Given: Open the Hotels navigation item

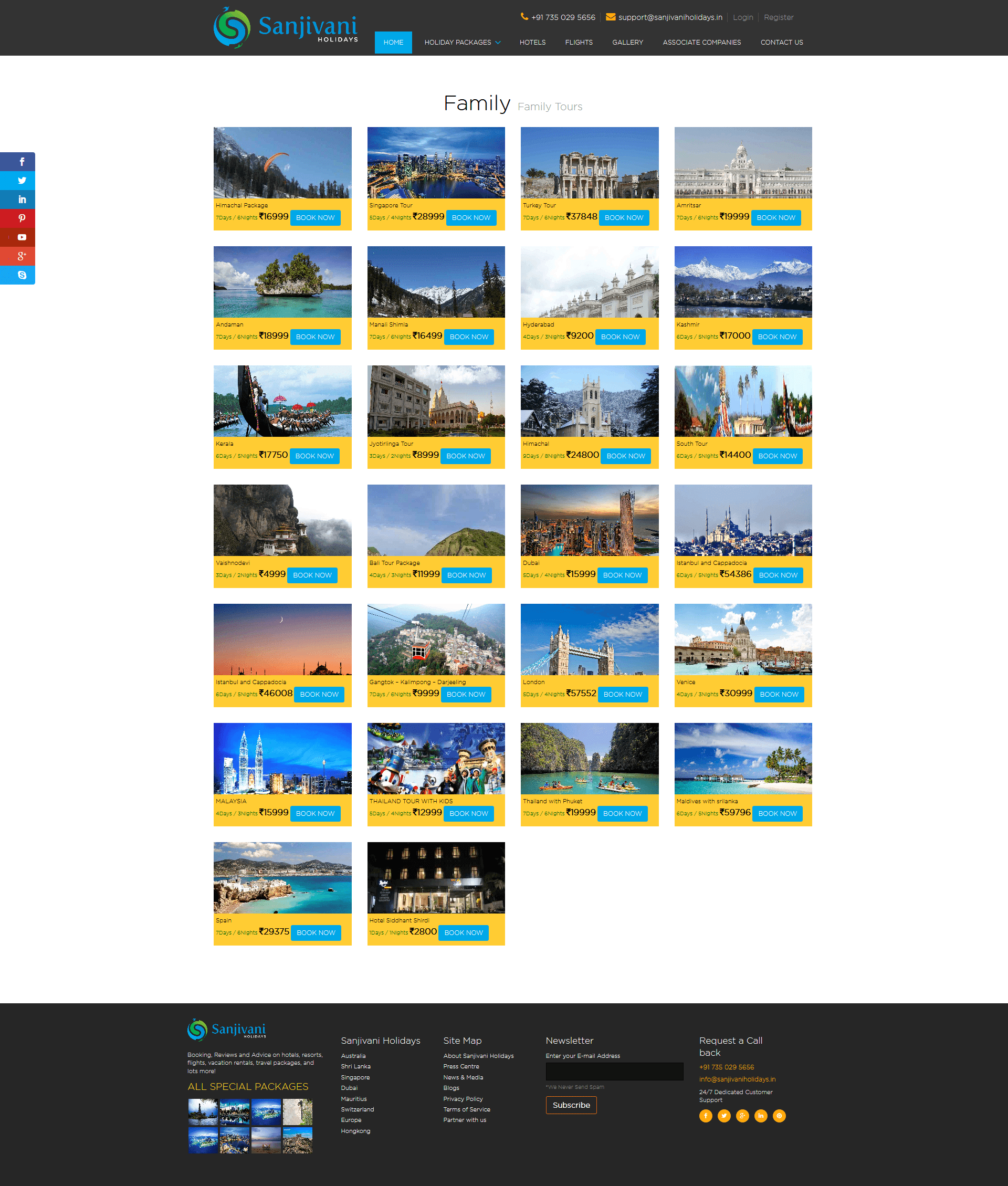Looking at the screenshot, I should click(532, 43).
